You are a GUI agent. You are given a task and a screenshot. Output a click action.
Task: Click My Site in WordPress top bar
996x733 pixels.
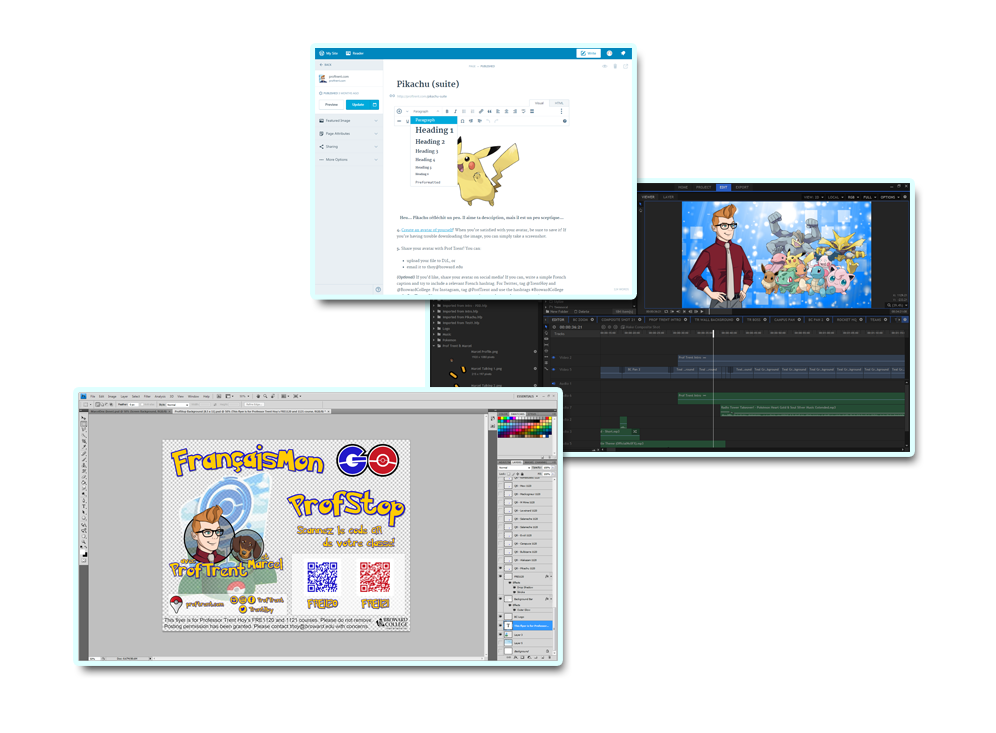tap(329, 53)
